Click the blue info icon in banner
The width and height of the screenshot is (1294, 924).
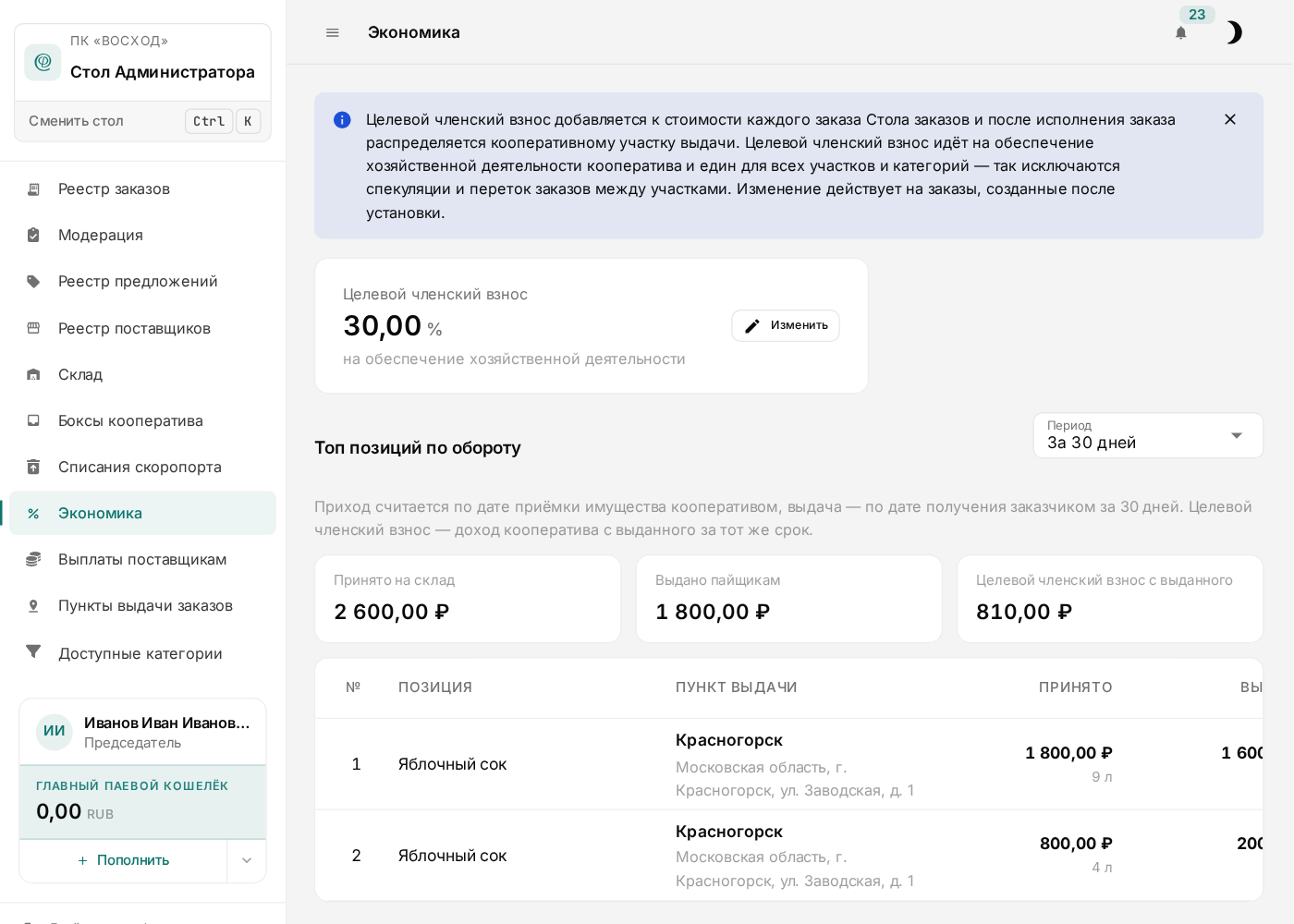342,120
